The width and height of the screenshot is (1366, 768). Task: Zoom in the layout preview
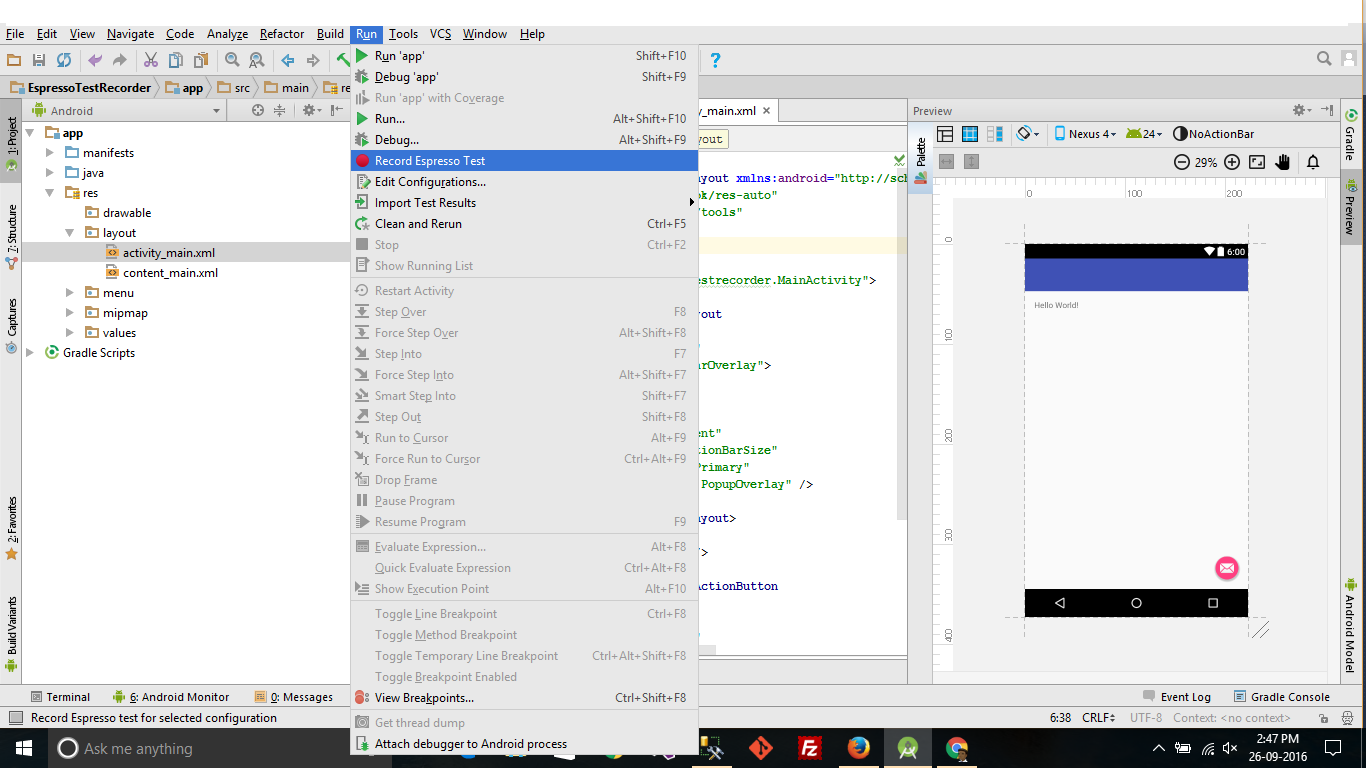[1232, 162]
